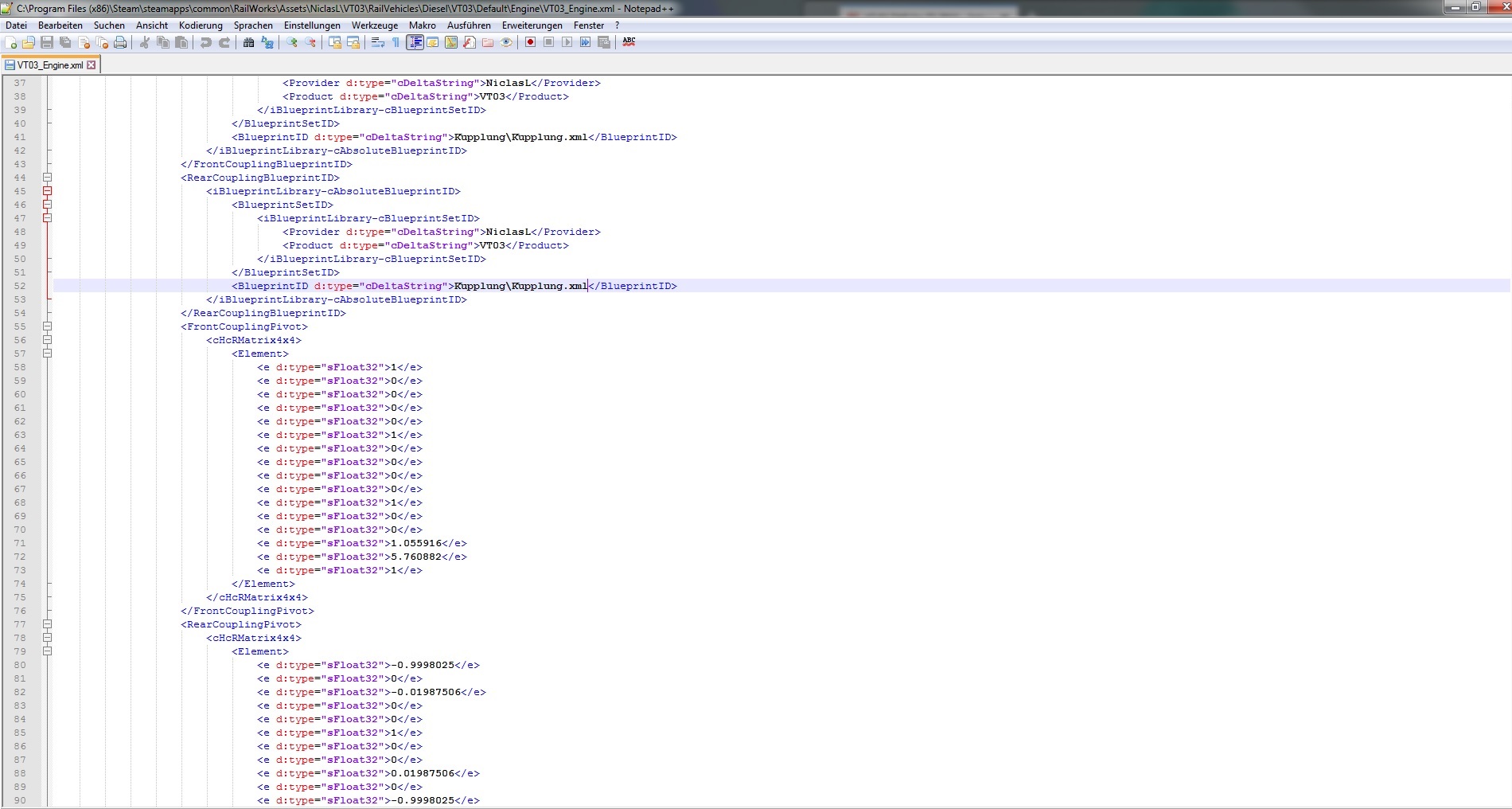This screenshot has width=1512, height=809.
Task: Collapse the RearCouplingPivot fold on line 77
Action: point(47,624)
